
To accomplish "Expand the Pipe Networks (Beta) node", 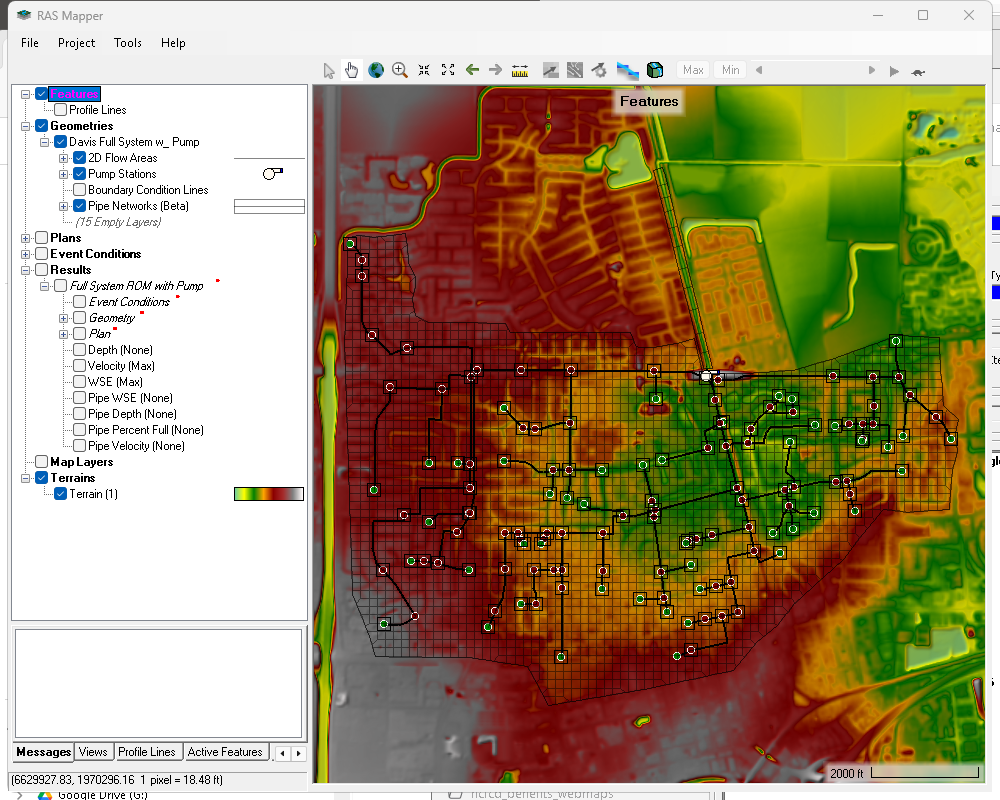I will tap(64, 206).
